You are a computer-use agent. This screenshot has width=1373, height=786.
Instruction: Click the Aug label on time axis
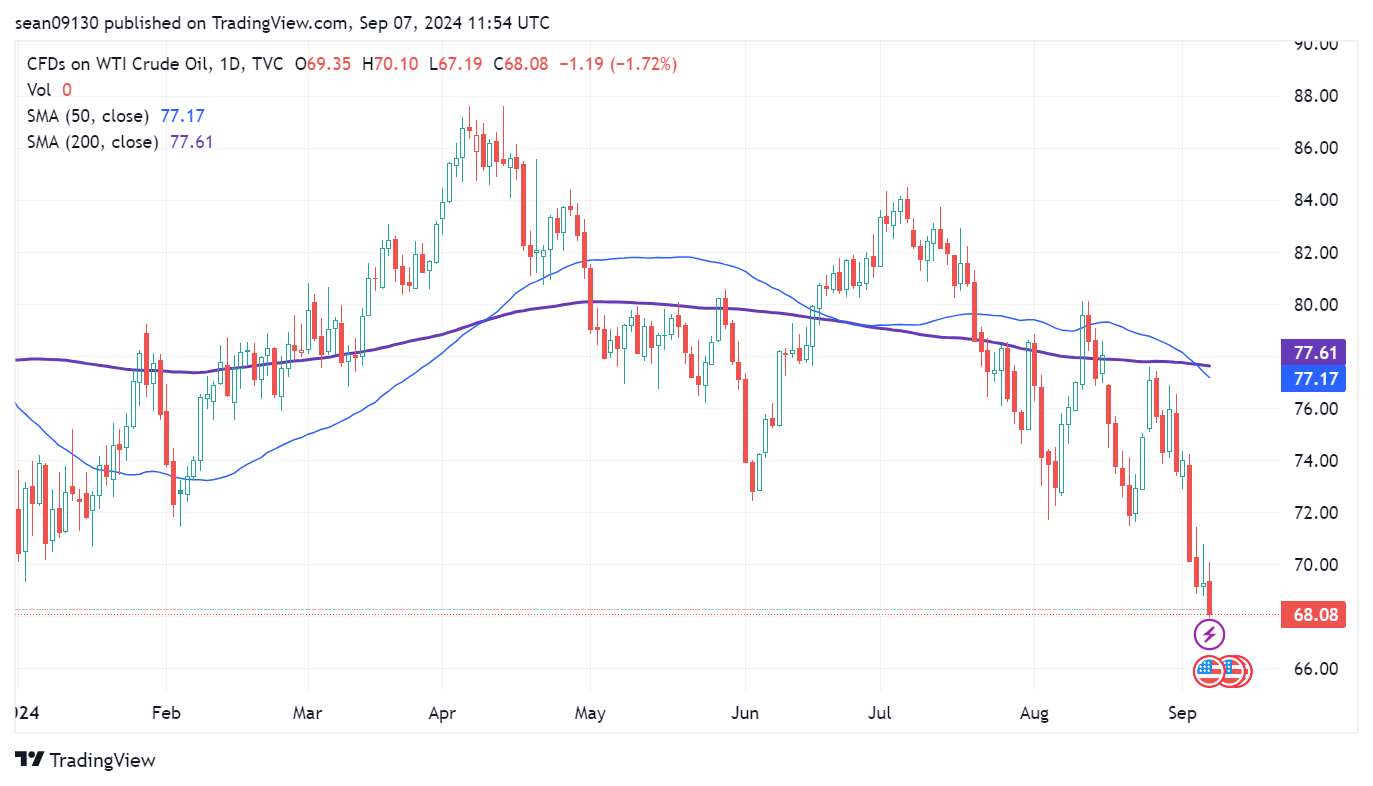point(1035,713)
